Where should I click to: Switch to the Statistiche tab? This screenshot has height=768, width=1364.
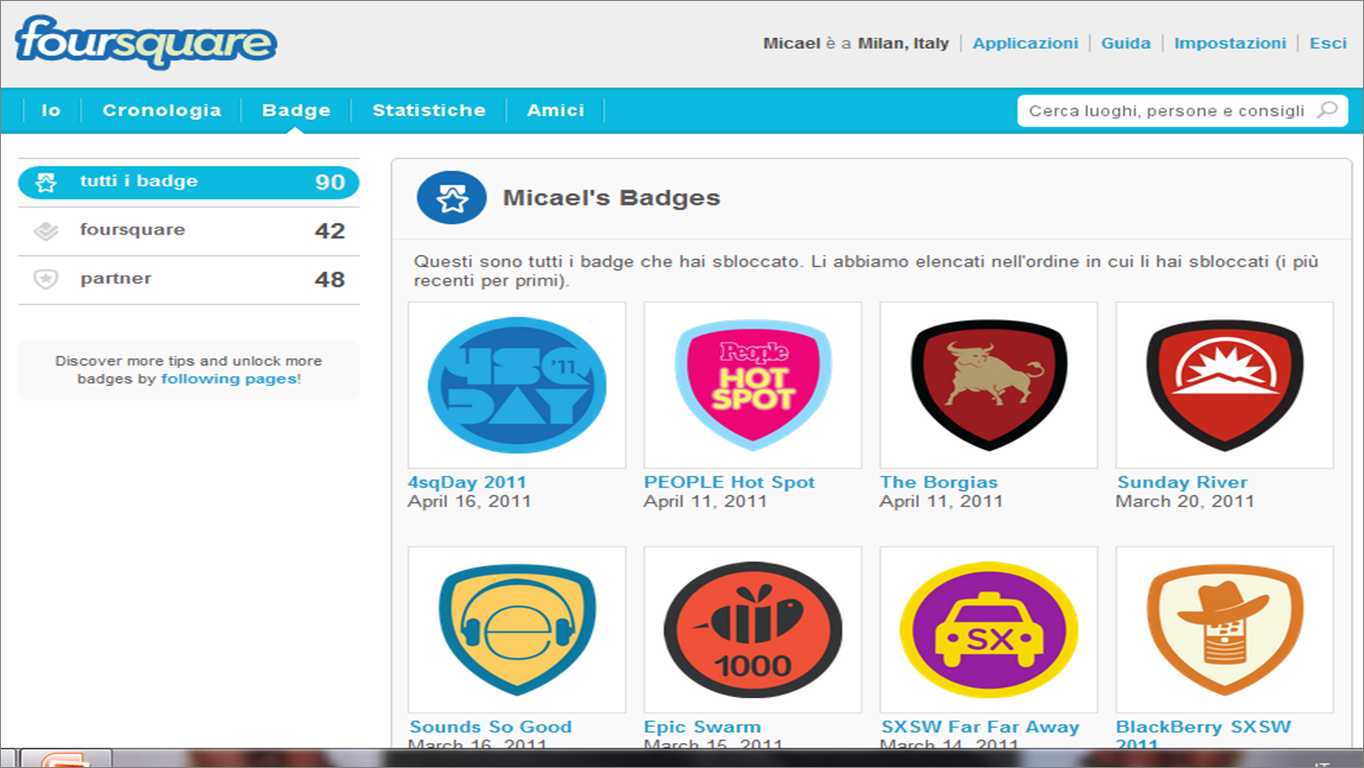pyautogui.click(x=429, y=110)
